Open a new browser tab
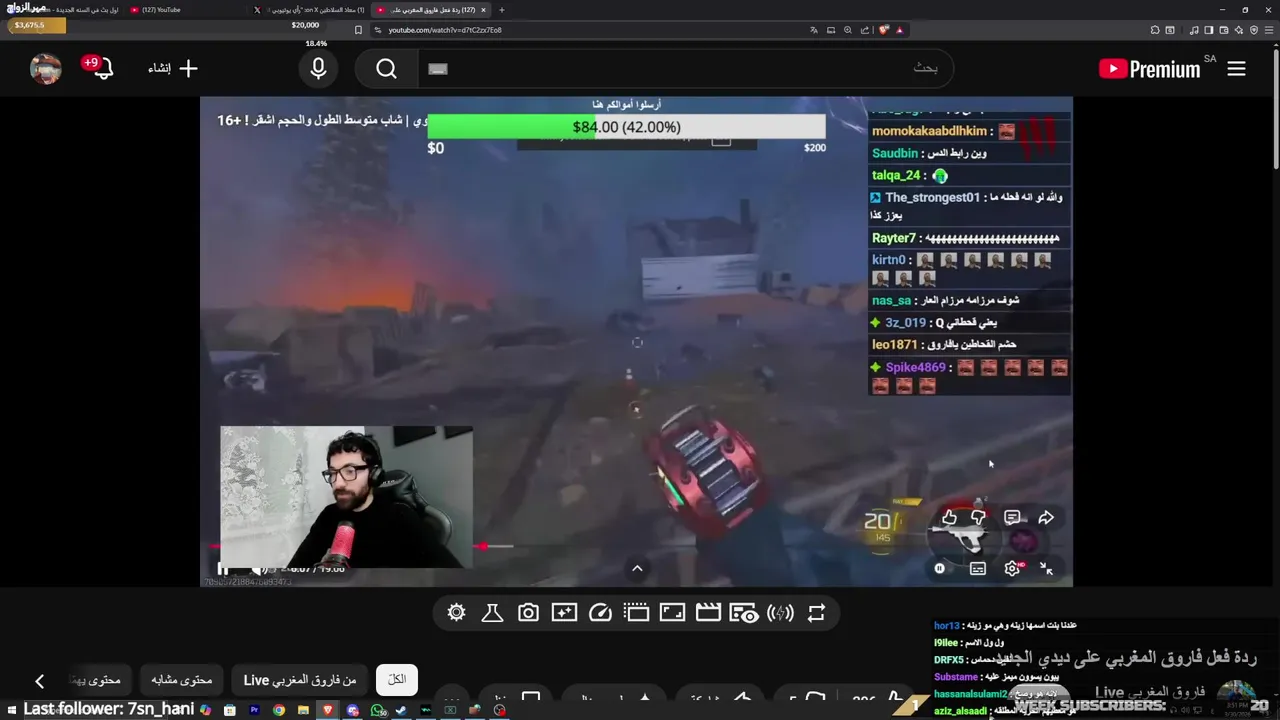Viewport: 1280px width, 720px height. (502, 10)
